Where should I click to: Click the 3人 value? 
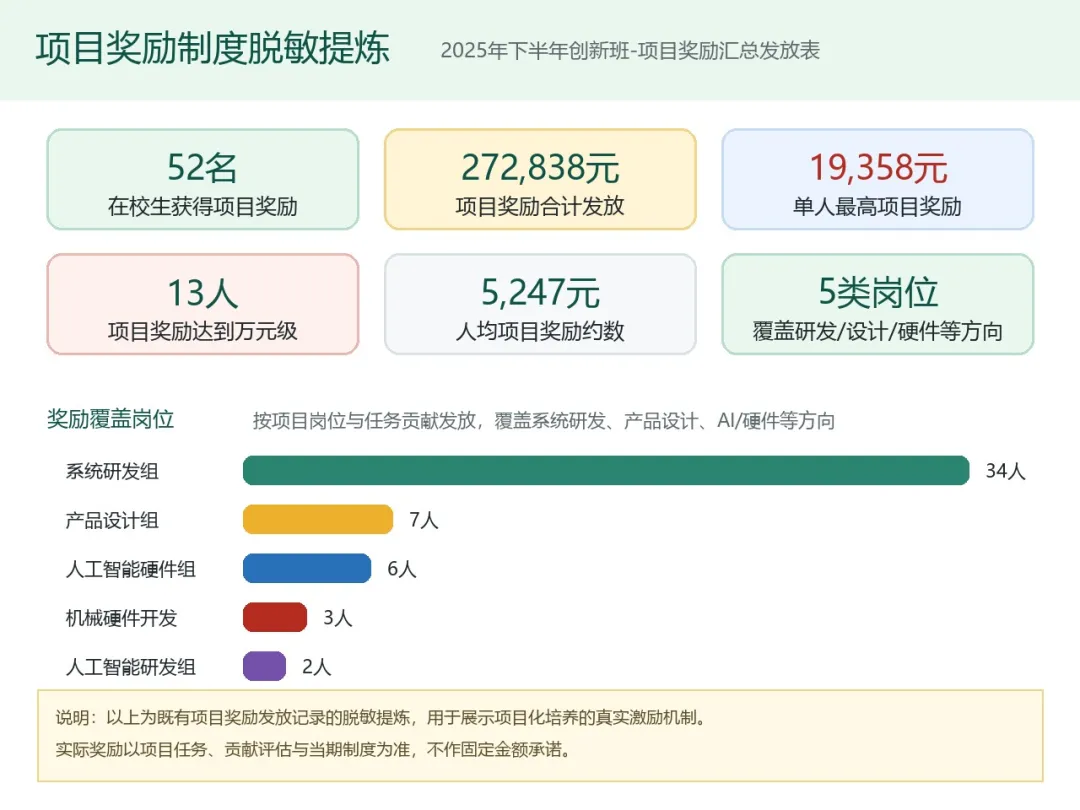pyautogui.click(x=338, y=618)
